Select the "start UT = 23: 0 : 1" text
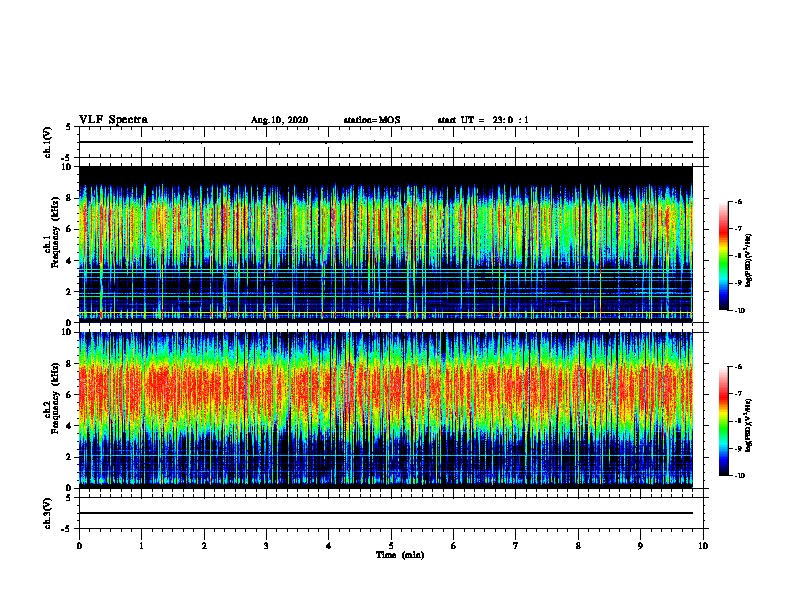The image size is (792, 612). (483, 120)
